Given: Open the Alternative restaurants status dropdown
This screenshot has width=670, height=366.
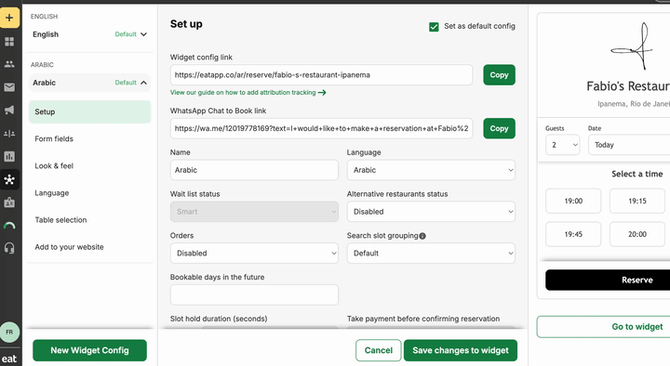Looking at the screenshot, I should [x=431, y=211].
